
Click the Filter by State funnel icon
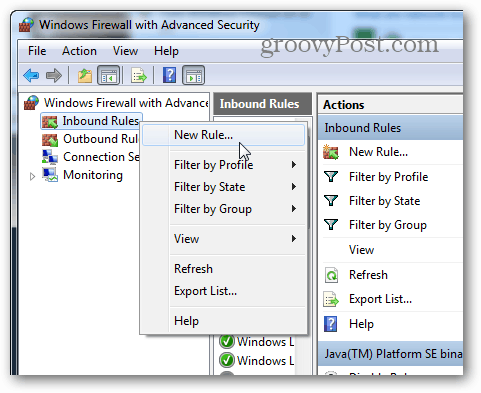[331, 200]
